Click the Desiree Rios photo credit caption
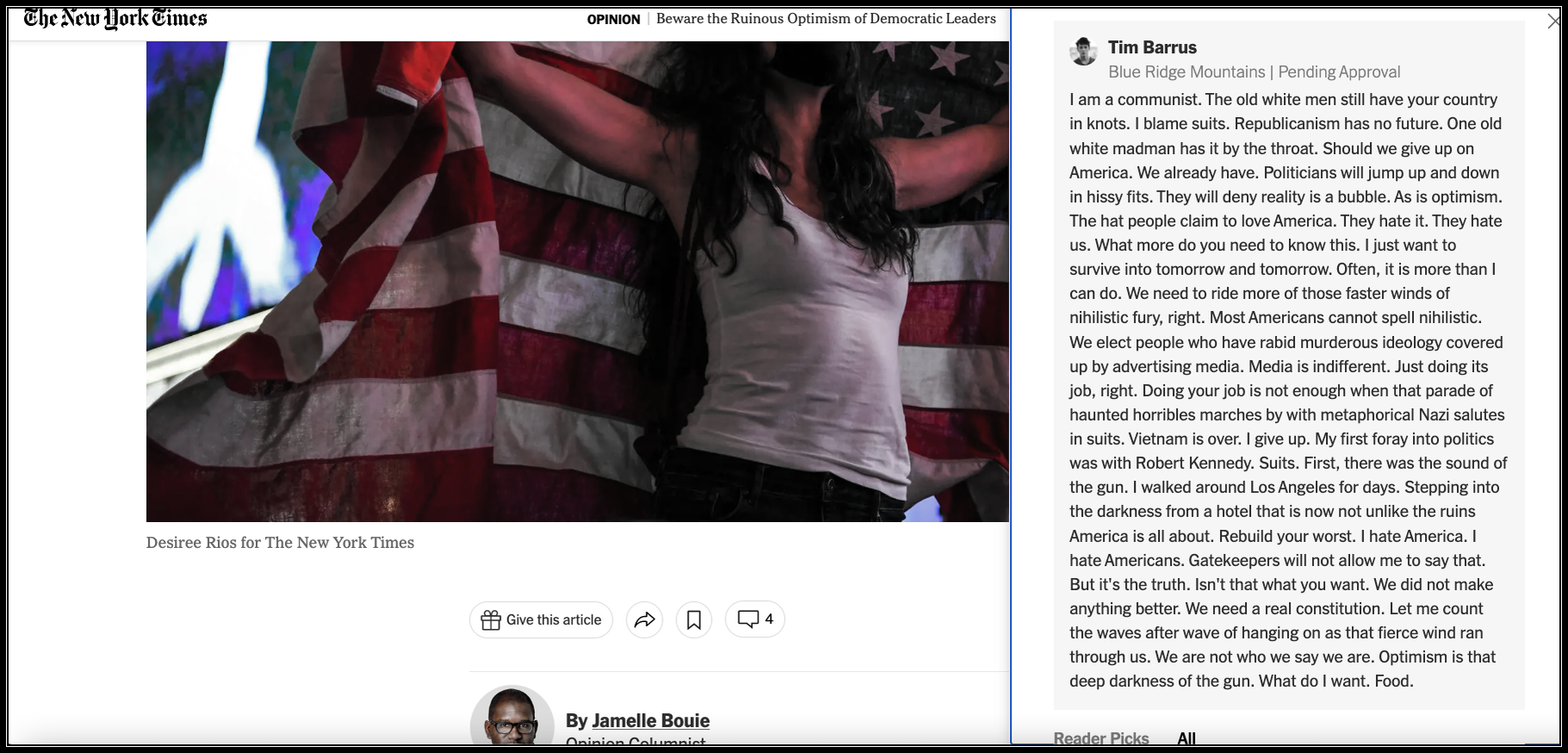Viewport: 1568px width, 753px height. pos(280,543)
